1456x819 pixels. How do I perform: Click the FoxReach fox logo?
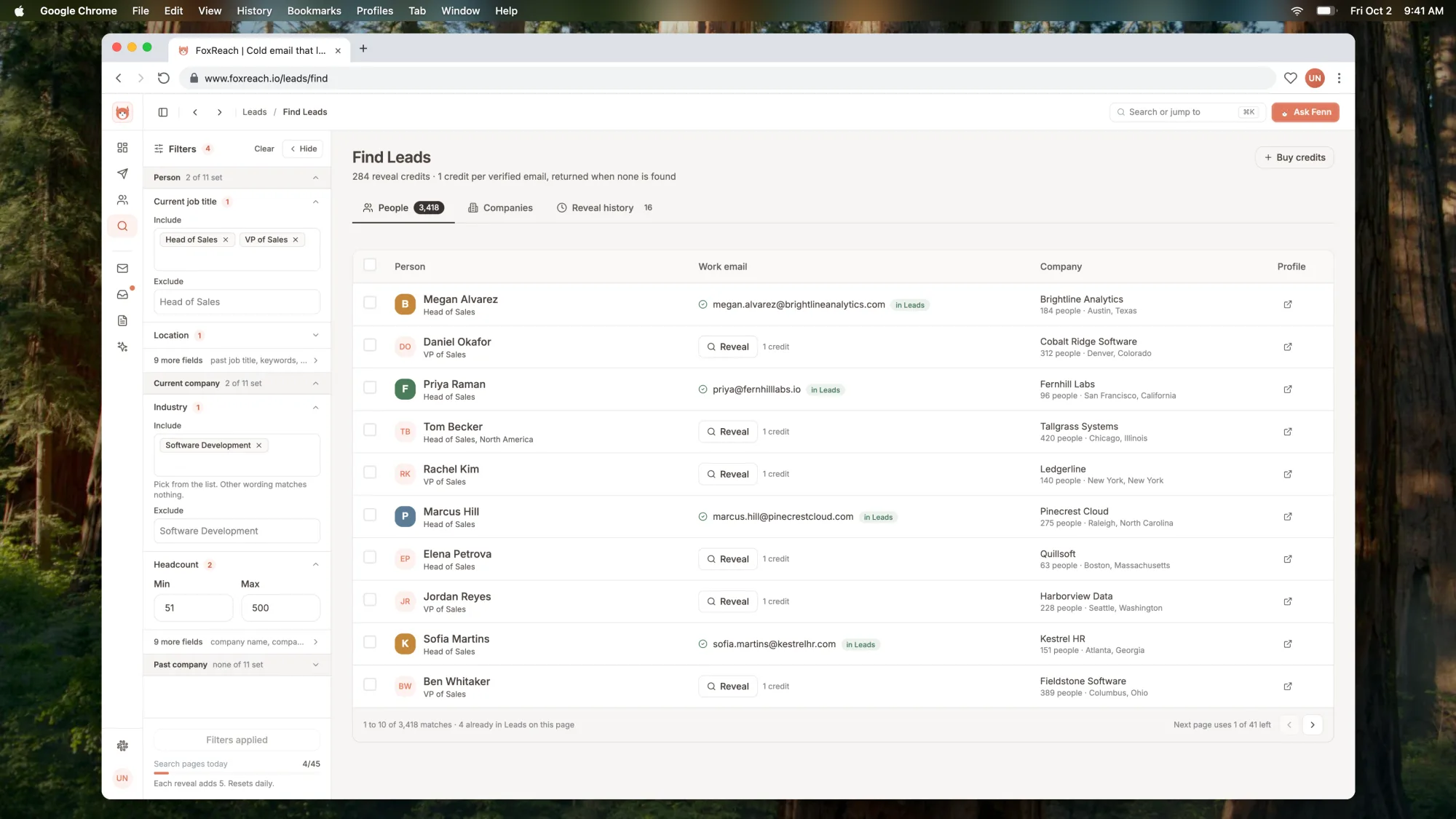(122, 112)
